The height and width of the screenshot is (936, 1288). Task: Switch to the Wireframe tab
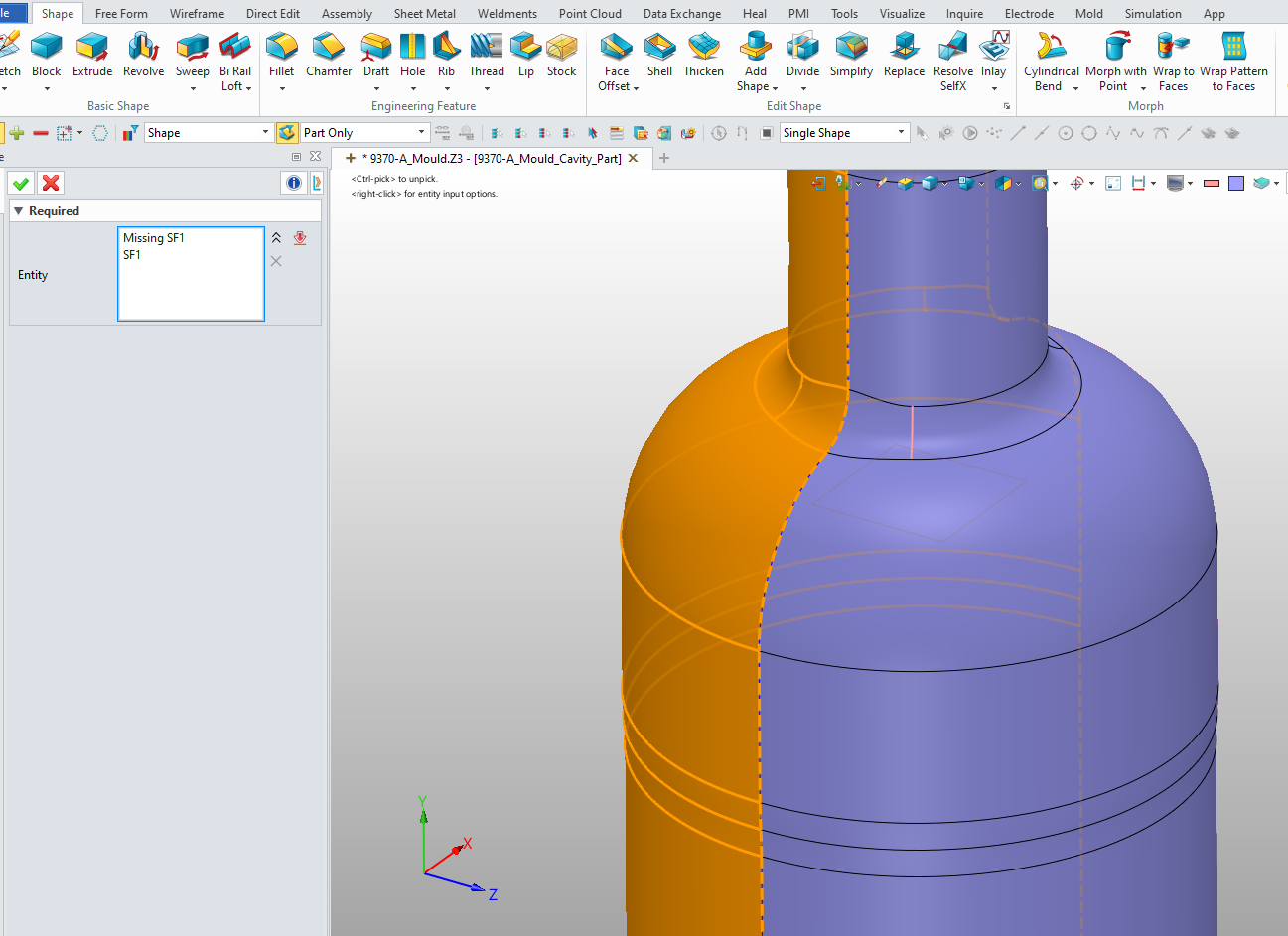click(197, 14)
